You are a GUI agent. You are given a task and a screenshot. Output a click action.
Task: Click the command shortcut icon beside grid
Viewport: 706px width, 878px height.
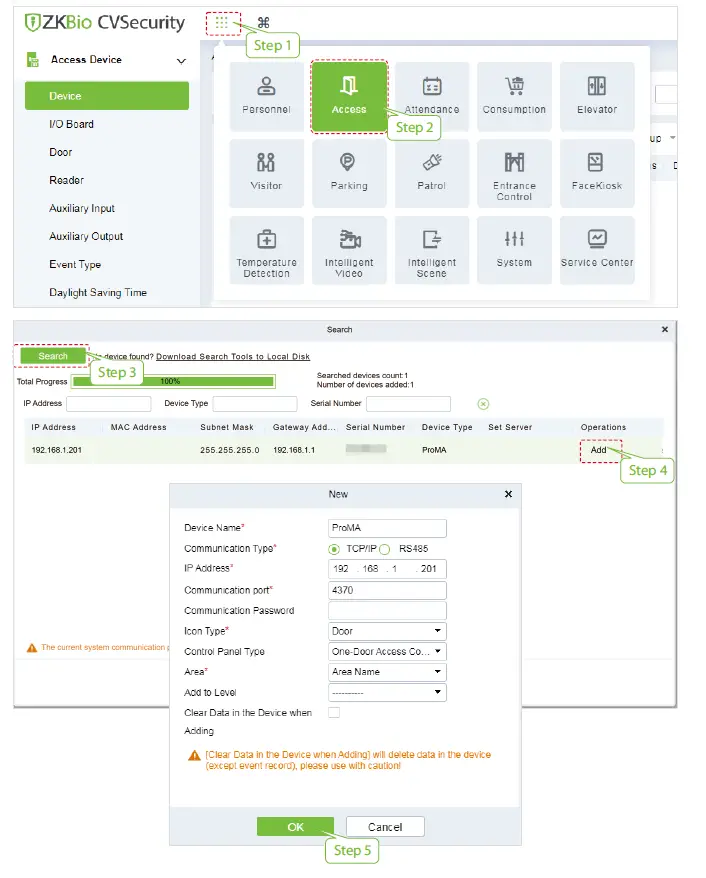tap(263, 23)
